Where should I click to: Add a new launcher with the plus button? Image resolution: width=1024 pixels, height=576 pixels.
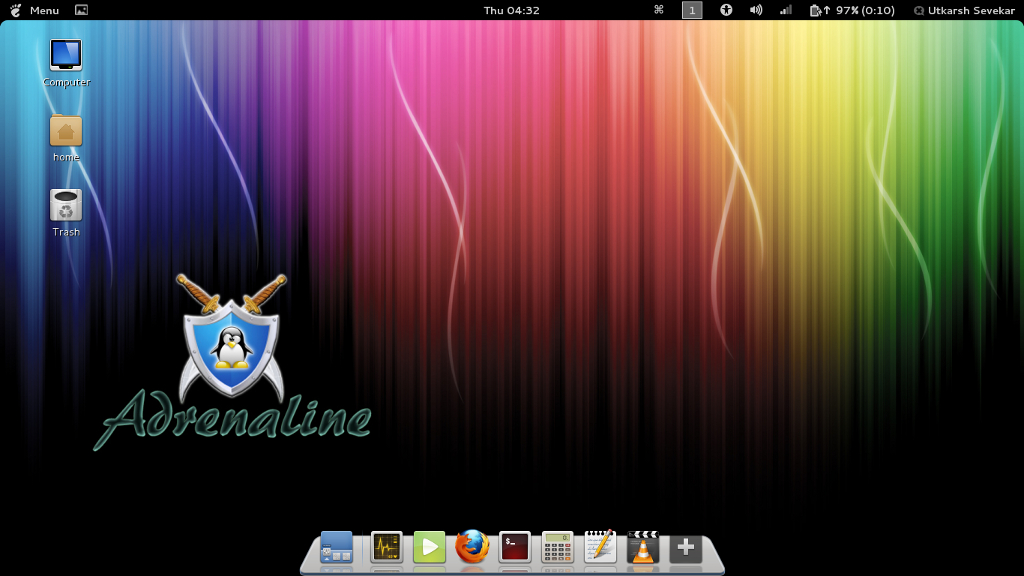(x=683, y=548)
